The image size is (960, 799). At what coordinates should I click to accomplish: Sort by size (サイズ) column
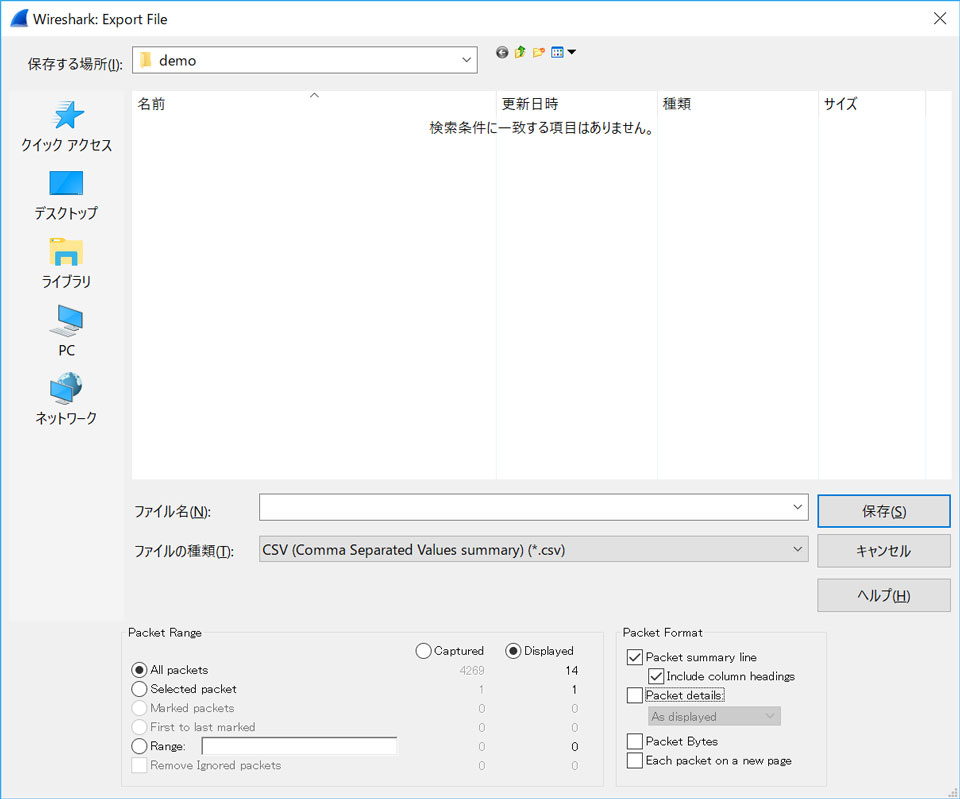point(872,103)
